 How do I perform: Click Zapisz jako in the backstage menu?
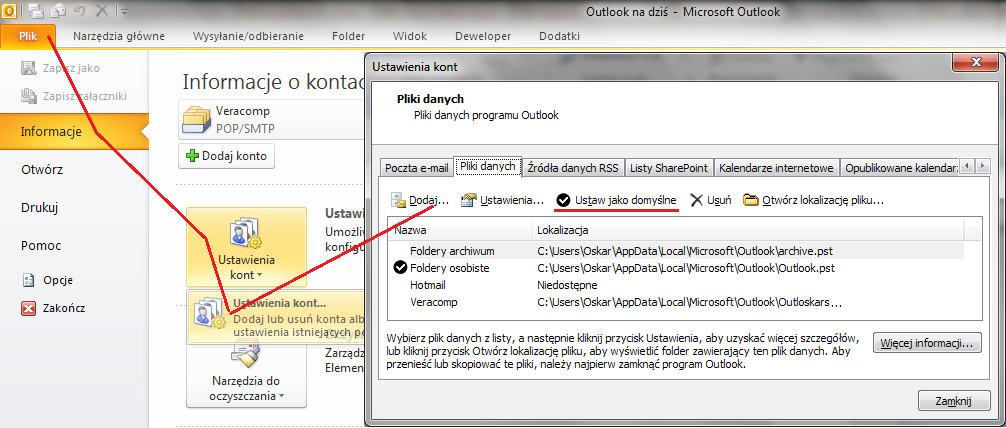click(62, 68)
